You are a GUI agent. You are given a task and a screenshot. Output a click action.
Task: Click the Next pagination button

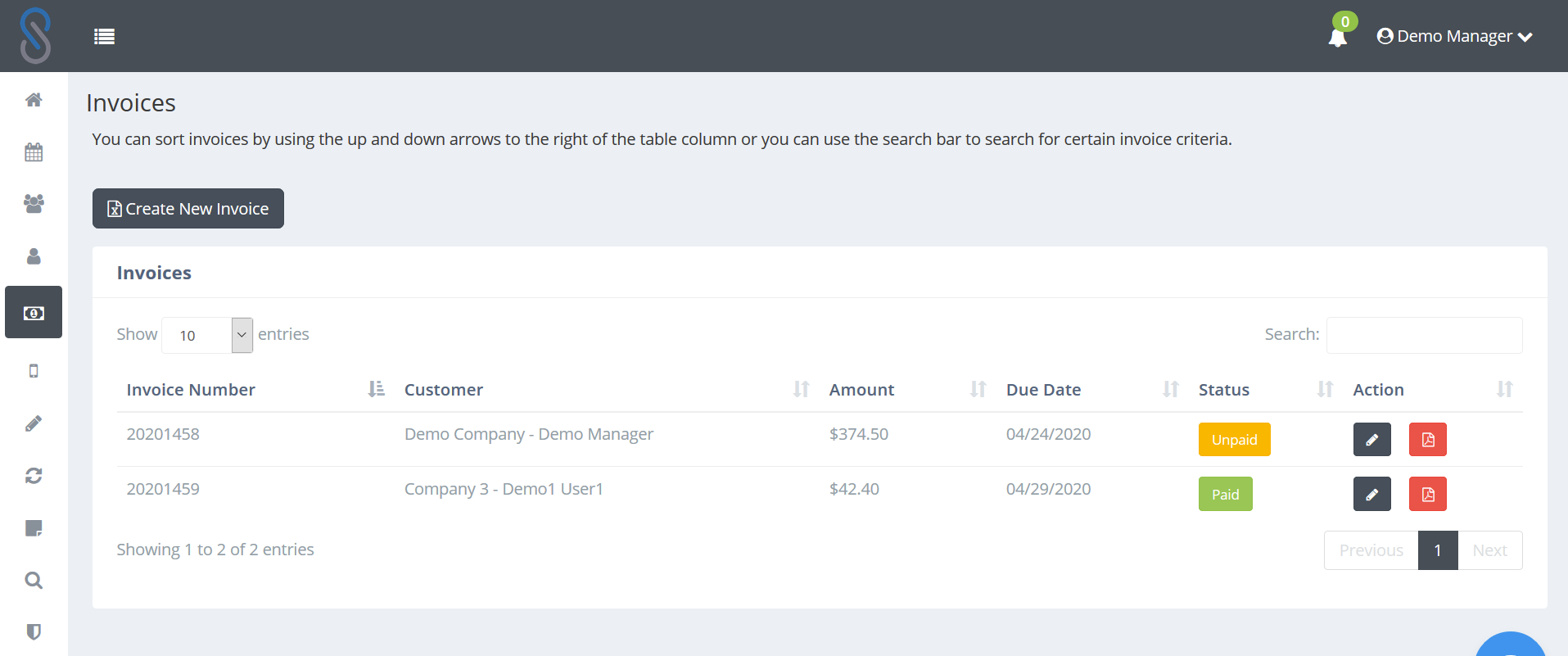click(x=1489, y=550)
